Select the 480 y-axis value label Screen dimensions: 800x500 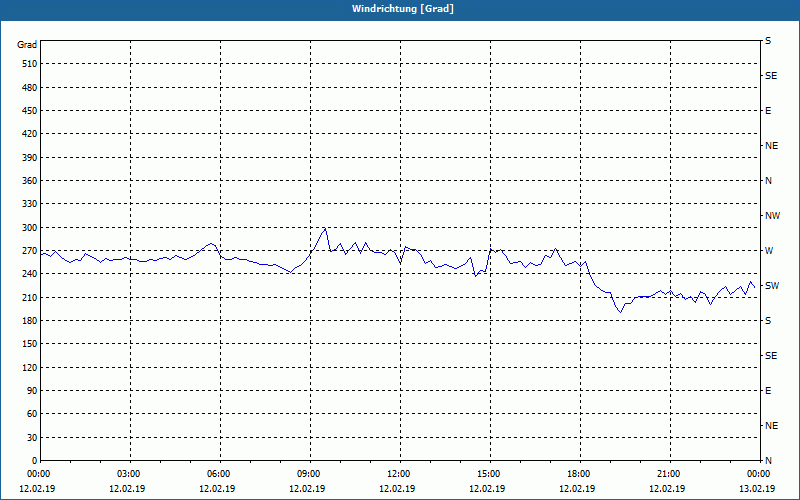tap(30, 87)
